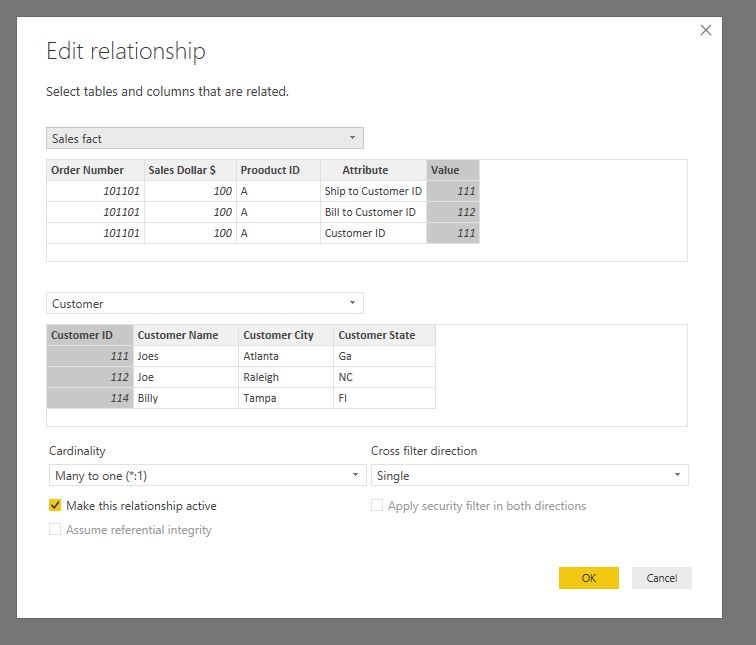
Task: Click the Atlanta city cell
Action: [286, 356]
